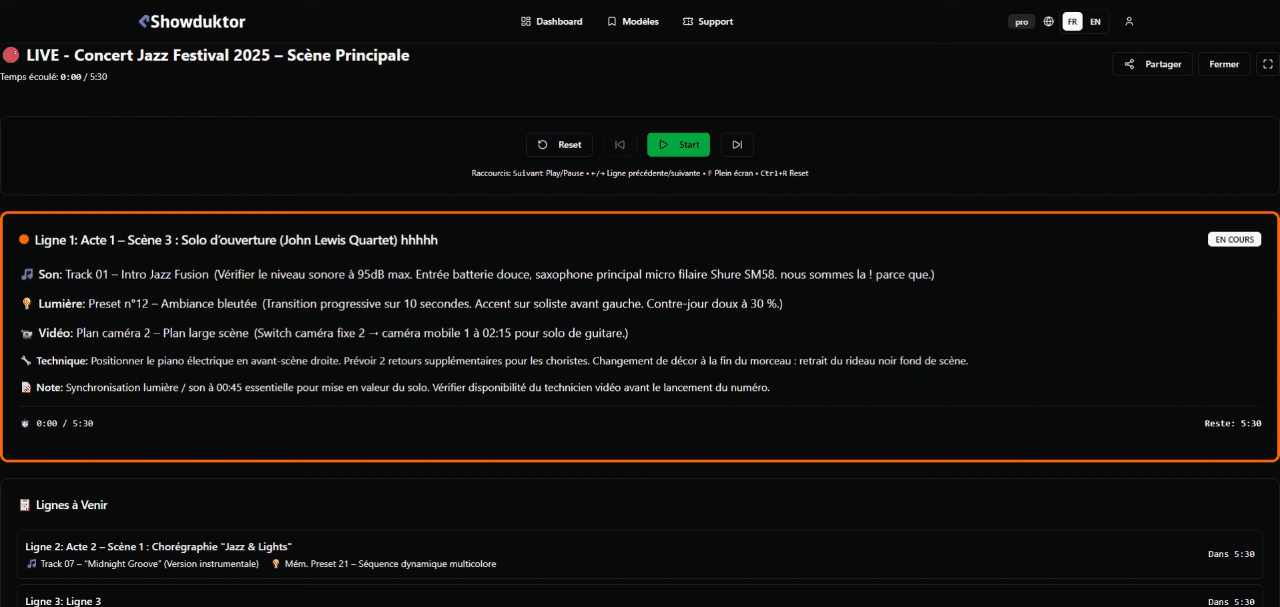Click the LIVE Concert Jazz Festival 2025 title

[218, 56]
